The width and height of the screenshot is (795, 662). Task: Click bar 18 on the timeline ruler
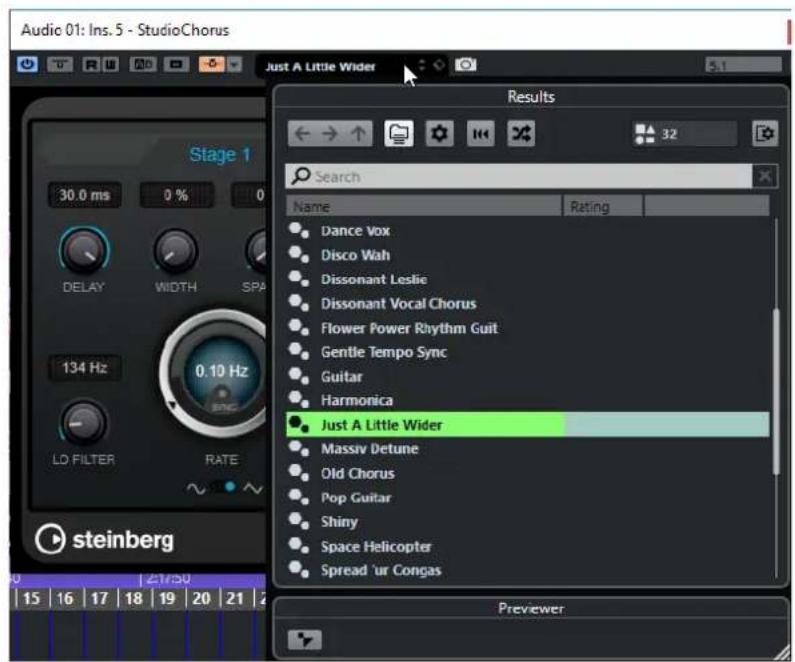134,598
